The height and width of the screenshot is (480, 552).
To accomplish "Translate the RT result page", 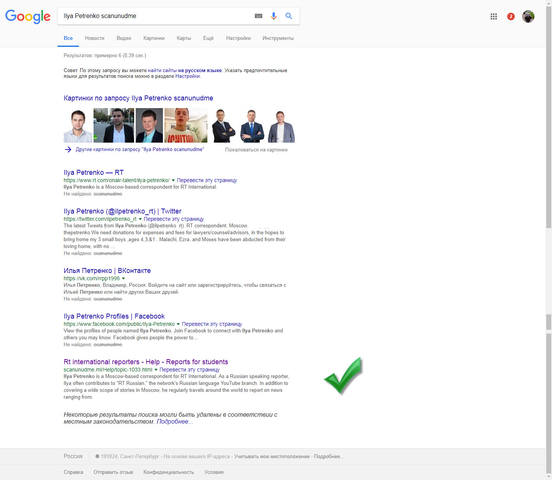I will pos(207,180).
